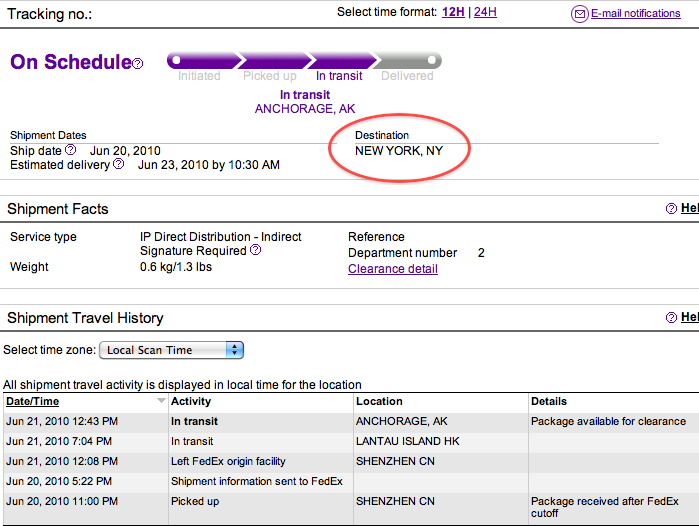This screenshot has width=699, height=526.
Task: Click the help icon next to Ship date
Action: (70, 150)
